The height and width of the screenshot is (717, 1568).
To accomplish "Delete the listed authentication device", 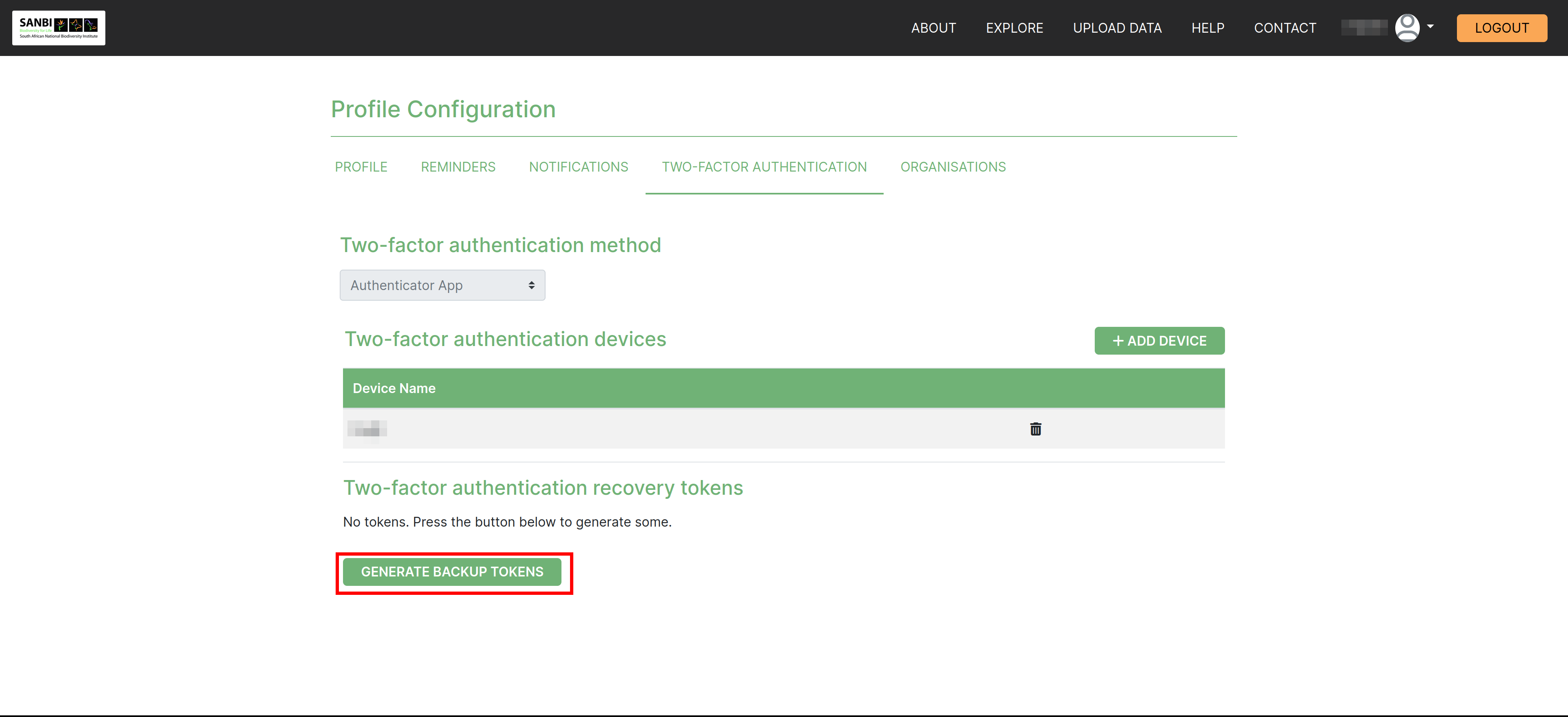I will [x=1036, y=429].
